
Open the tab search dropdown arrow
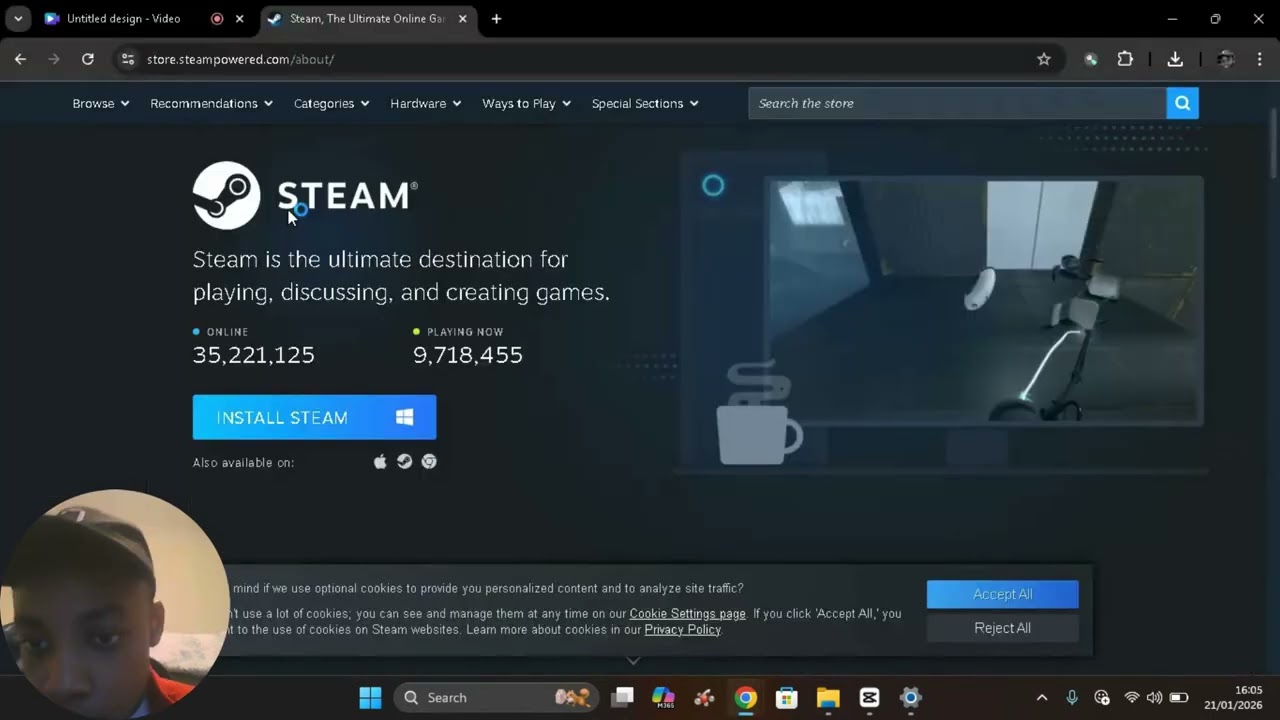(18, 19)
